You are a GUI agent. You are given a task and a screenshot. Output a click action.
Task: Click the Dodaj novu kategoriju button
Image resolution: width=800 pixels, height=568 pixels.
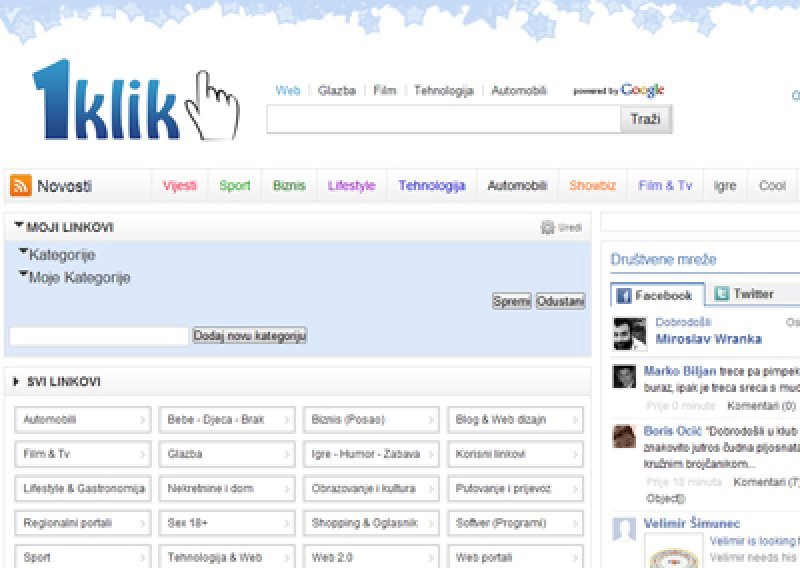(249, 336)
